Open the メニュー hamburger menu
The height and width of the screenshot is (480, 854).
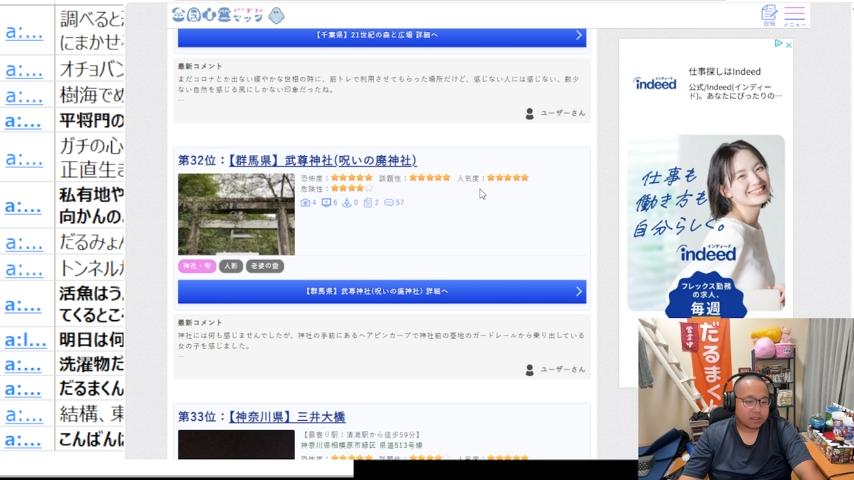(x=794, y=16)
